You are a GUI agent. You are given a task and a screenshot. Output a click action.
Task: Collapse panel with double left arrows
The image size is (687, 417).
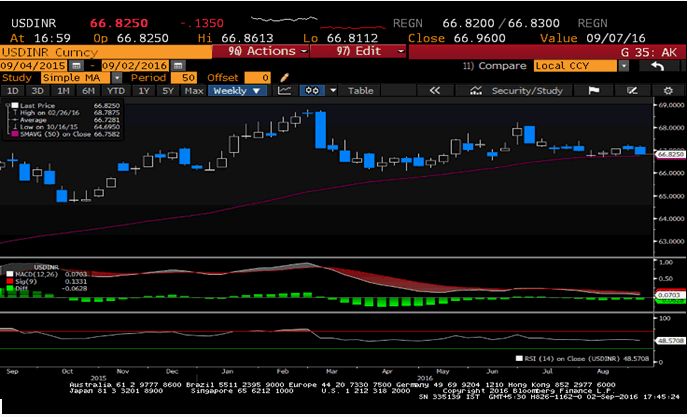(434, 91)
